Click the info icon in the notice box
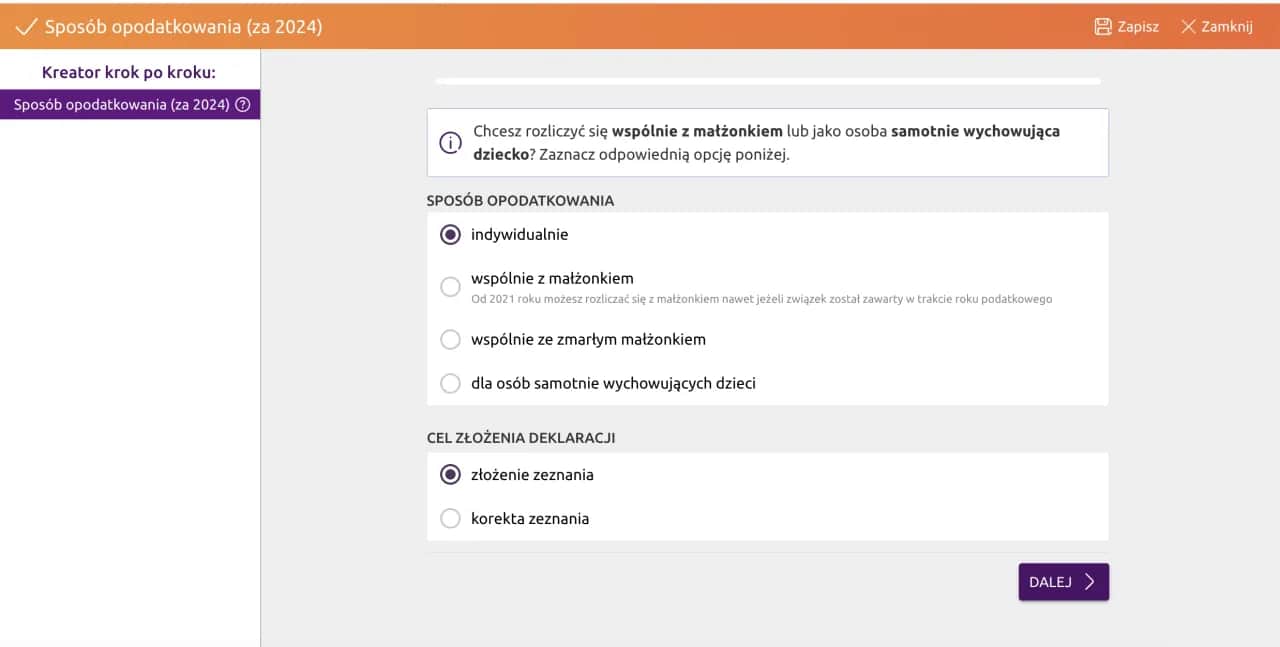Image resolution: width=1280 pixels, height=647 pixels. (451, 143)
